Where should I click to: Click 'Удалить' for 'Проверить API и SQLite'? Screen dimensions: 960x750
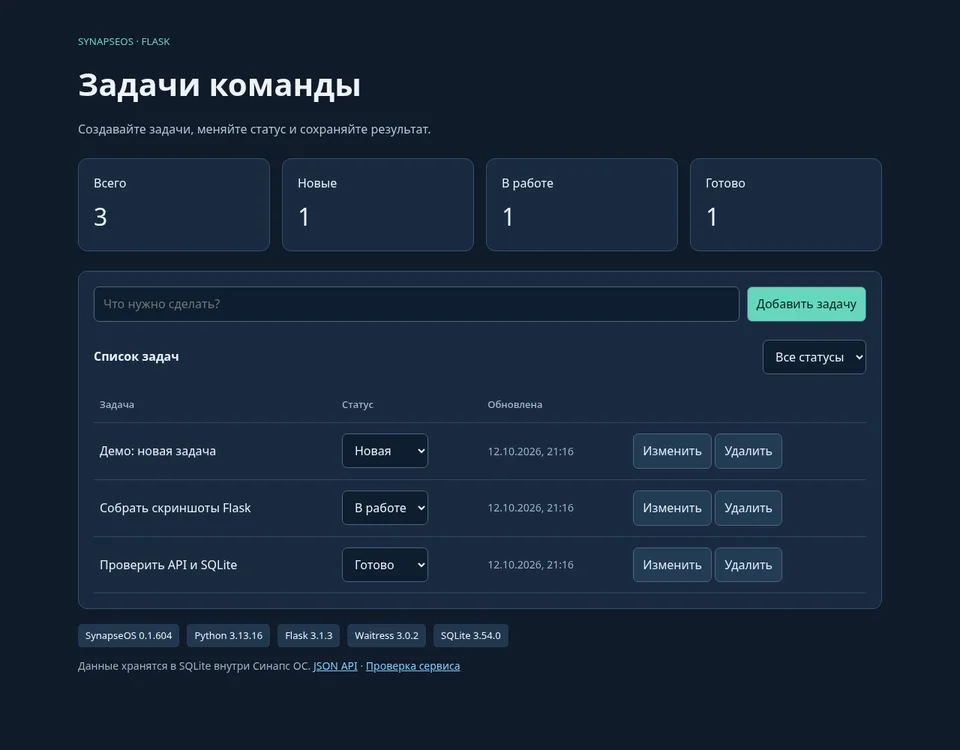[x=748, y=564]
